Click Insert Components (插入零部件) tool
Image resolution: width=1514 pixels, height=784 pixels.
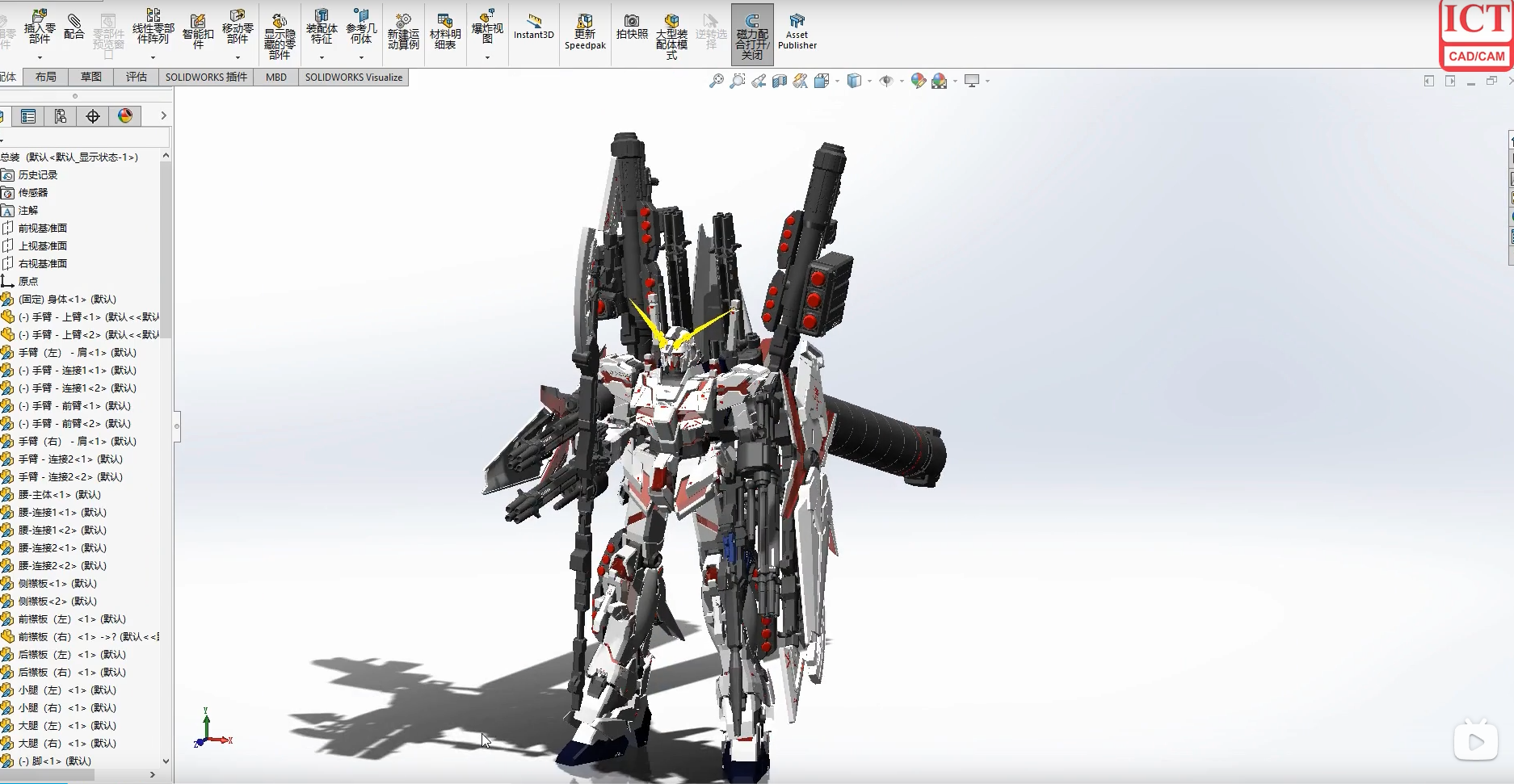pyautogui.click(x=40, y=27)
